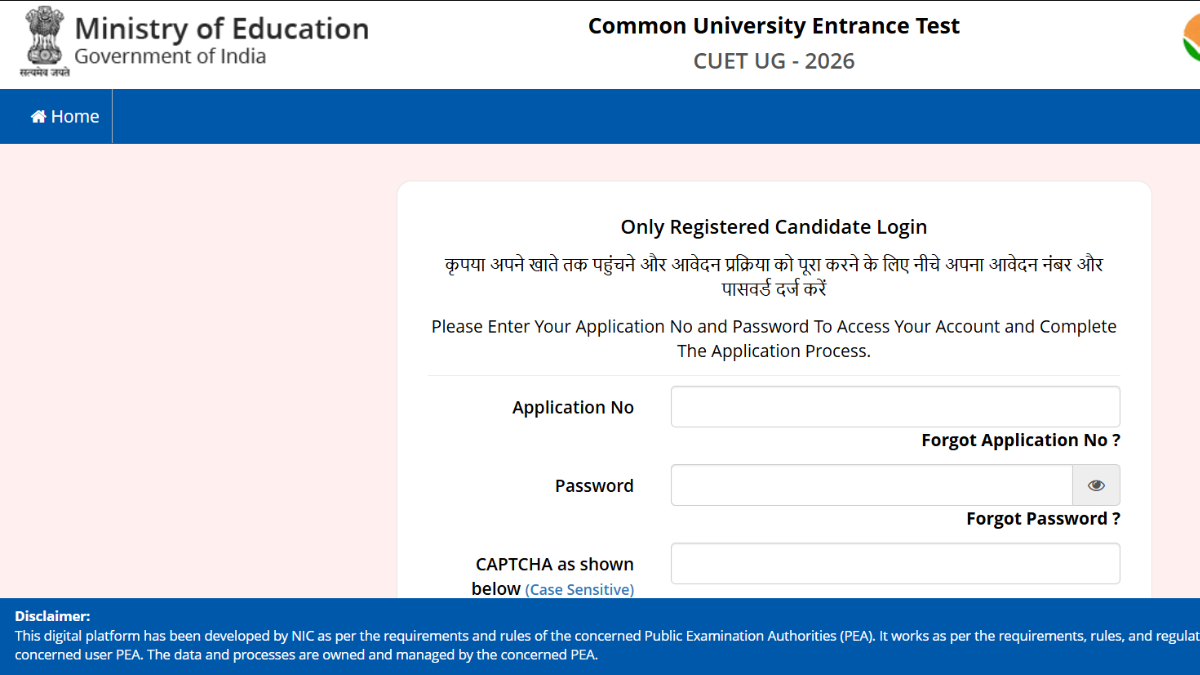Open the Forgot Password link
1200x675 pixels.
(1042, 519)
